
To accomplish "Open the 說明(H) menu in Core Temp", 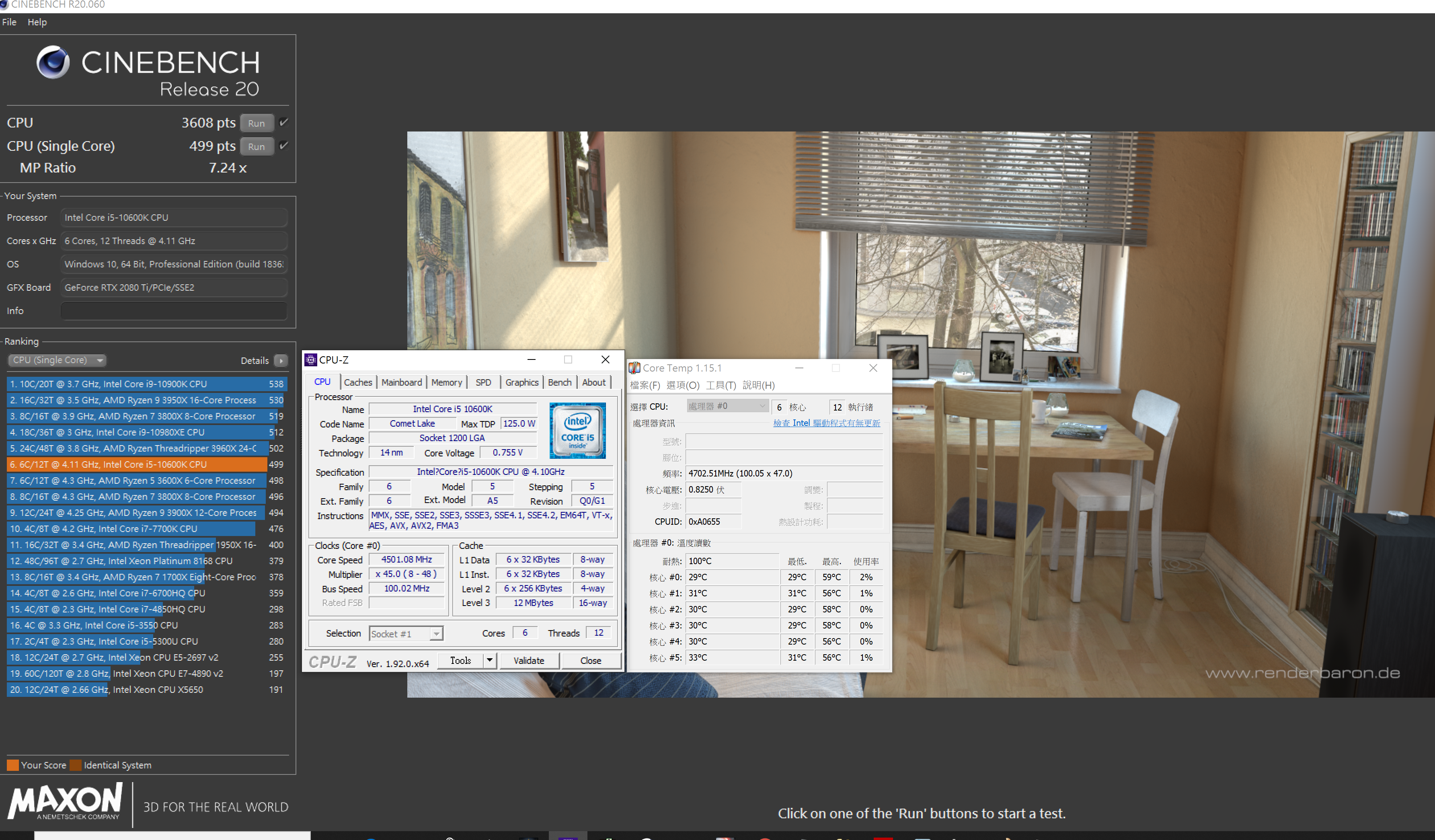I will [x=758, y=386].
